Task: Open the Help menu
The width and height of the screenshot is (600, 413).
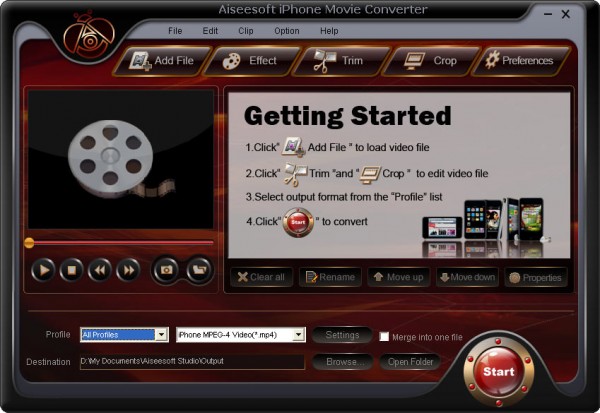Action: (x=329, y=31)
